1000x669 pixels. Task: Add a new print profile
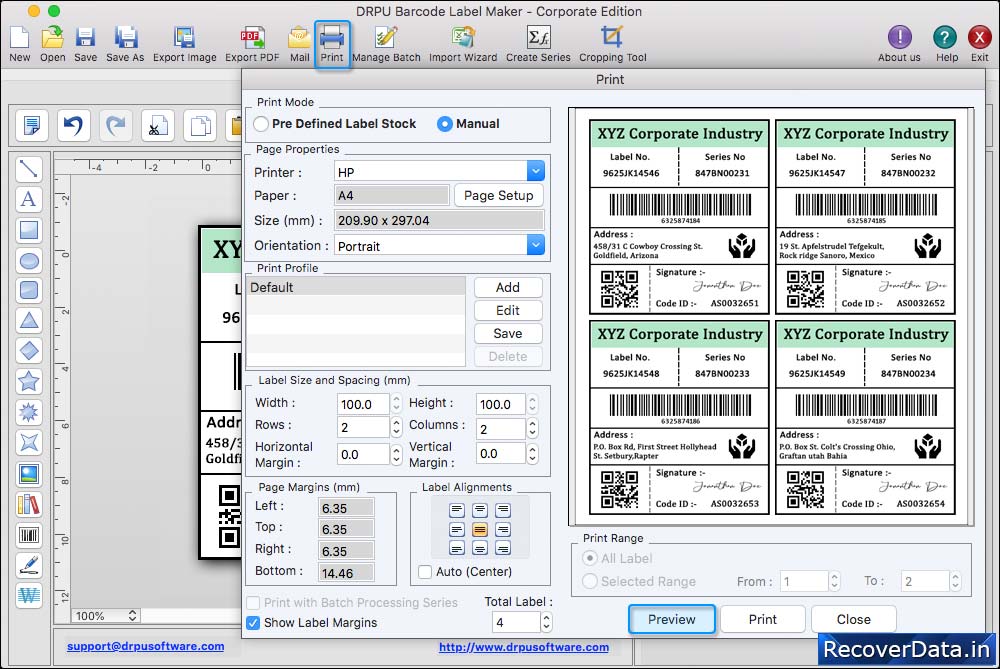click(x=508, y=287)
